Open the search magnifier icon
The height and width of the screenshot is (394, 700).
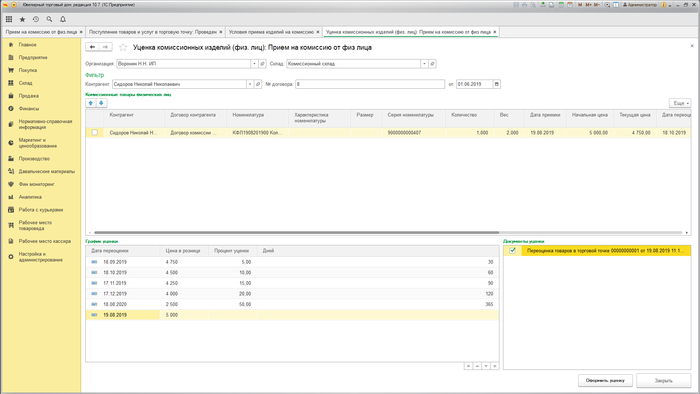tap(49, 19)
